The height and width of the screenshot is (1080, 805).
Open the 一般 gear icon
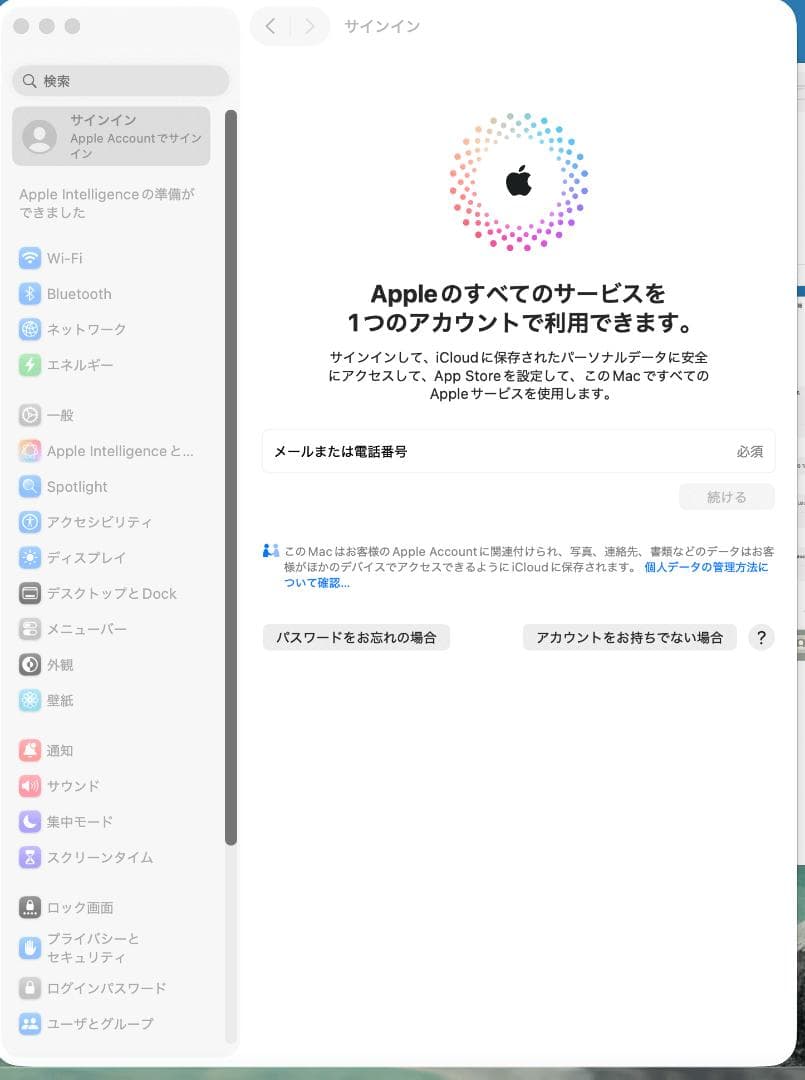pos(30,415)
